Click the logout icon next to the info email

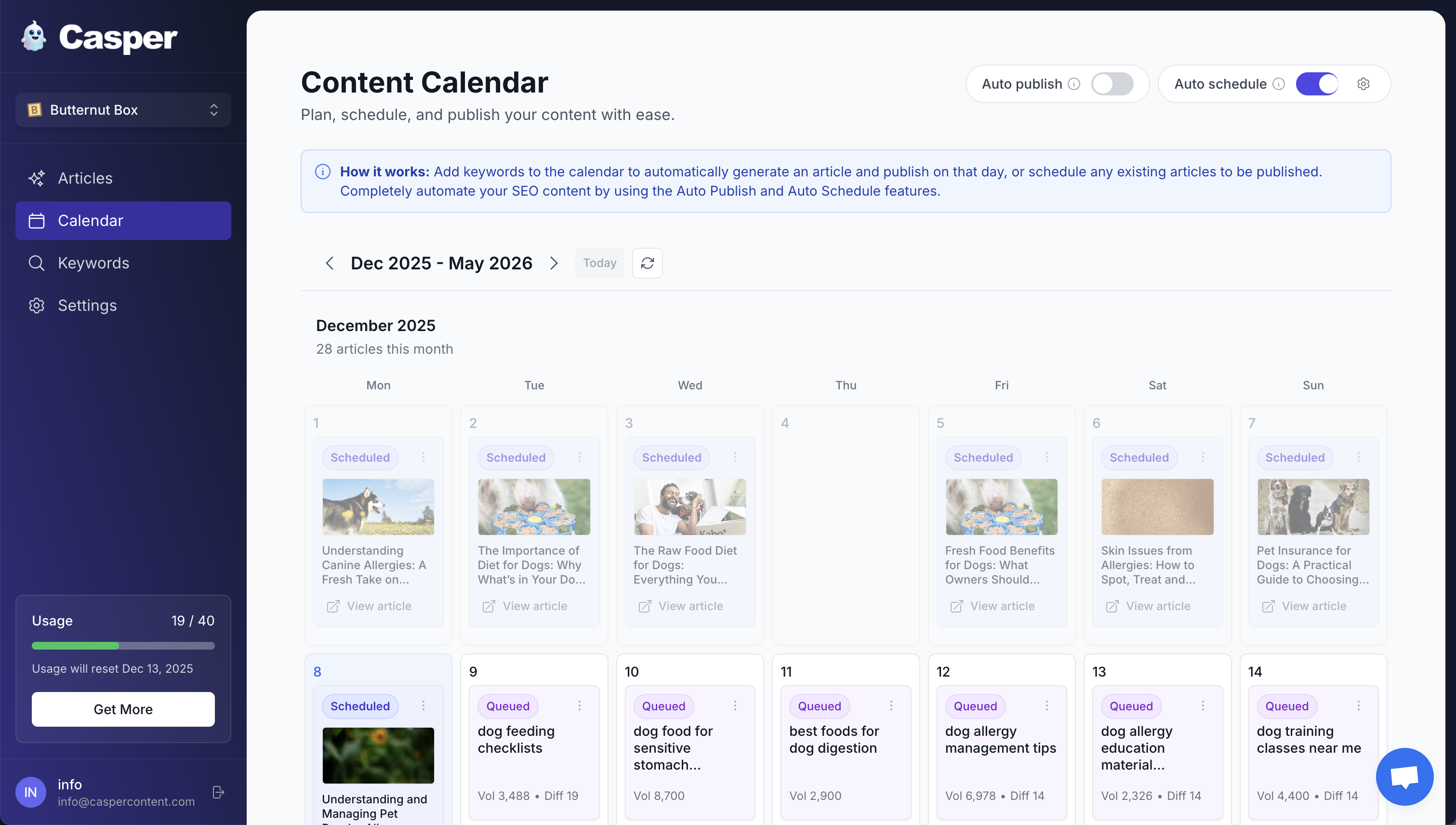pos(218,792)
